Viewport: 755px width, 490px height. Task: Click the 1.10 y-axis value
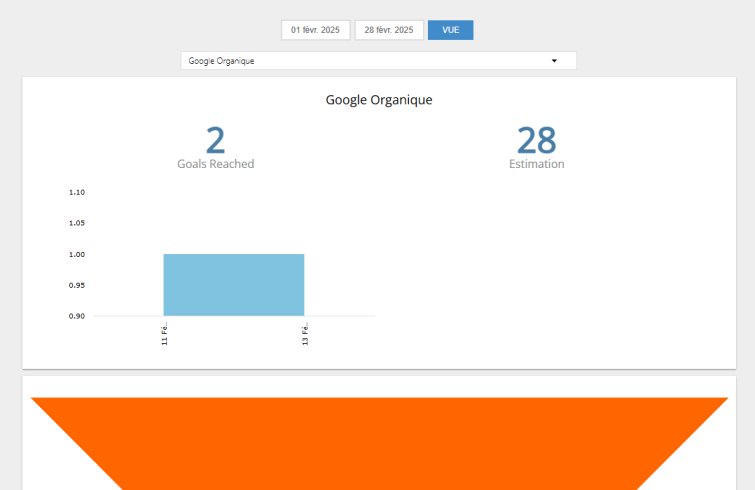click(x=77, y=193)
